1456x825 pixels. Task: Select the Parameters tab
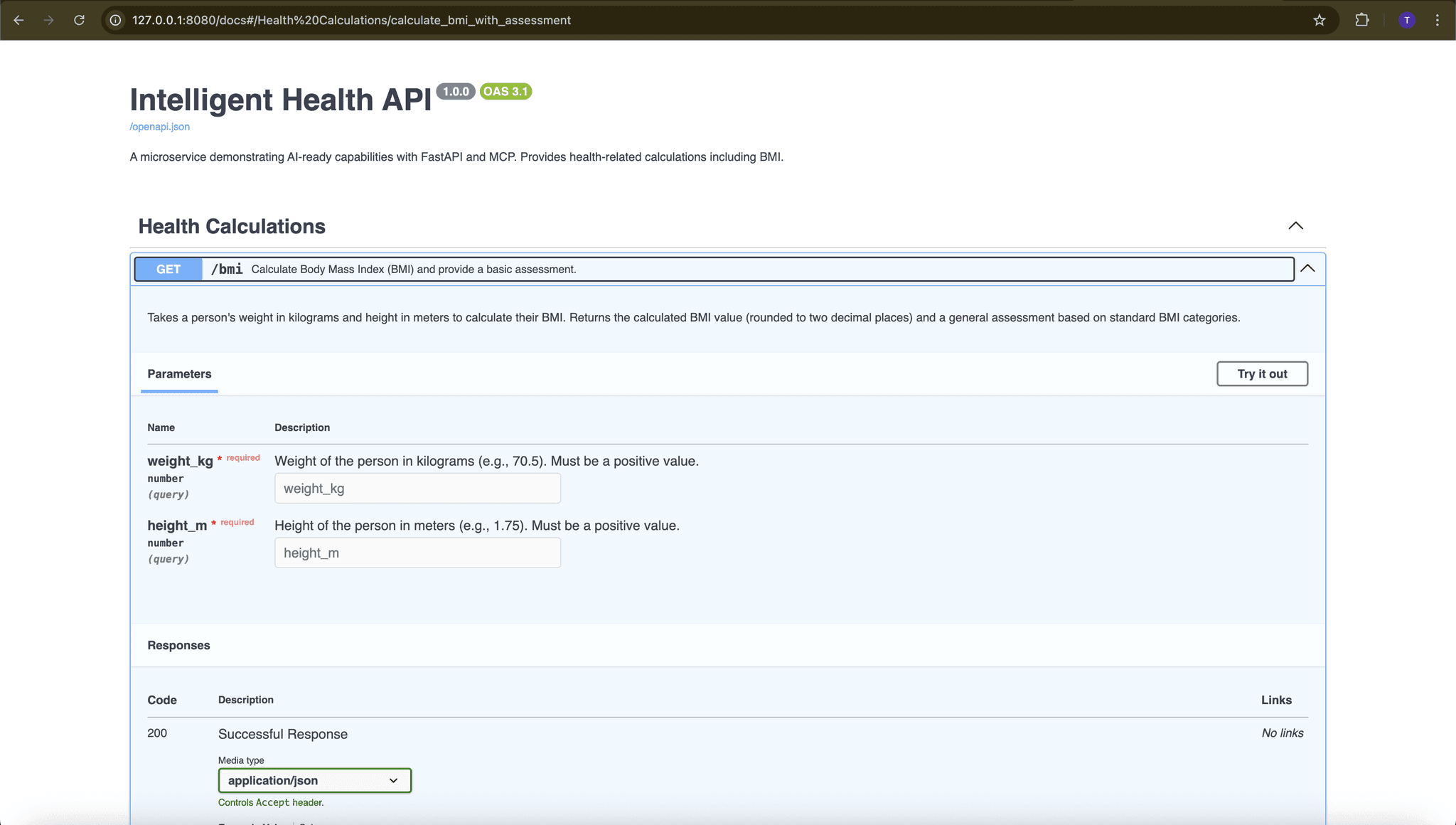(x=179, y=374)
